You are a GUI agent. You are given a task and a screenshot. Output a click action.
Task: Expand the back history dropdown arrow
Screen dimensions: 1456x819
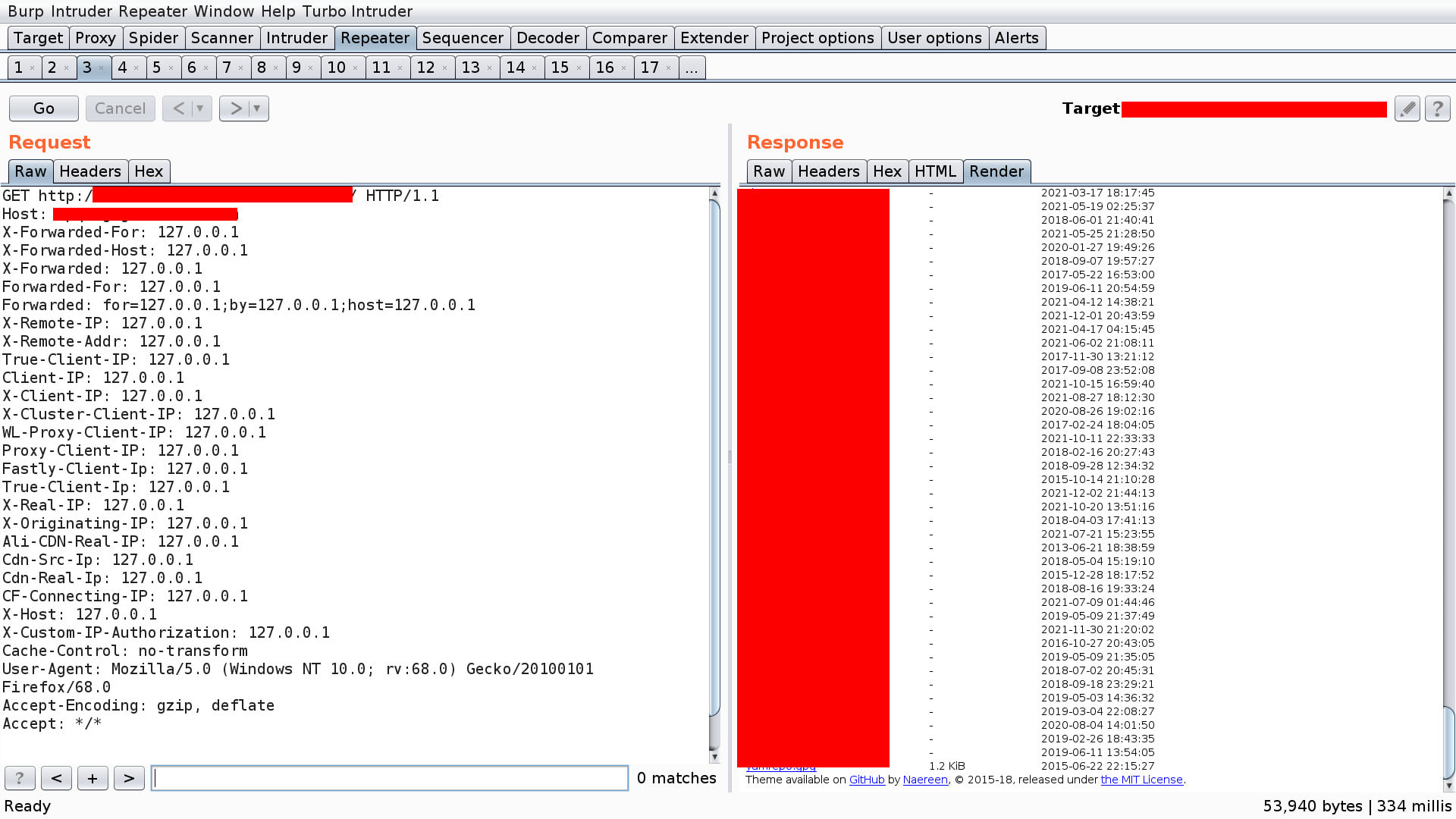coord(200,108)
